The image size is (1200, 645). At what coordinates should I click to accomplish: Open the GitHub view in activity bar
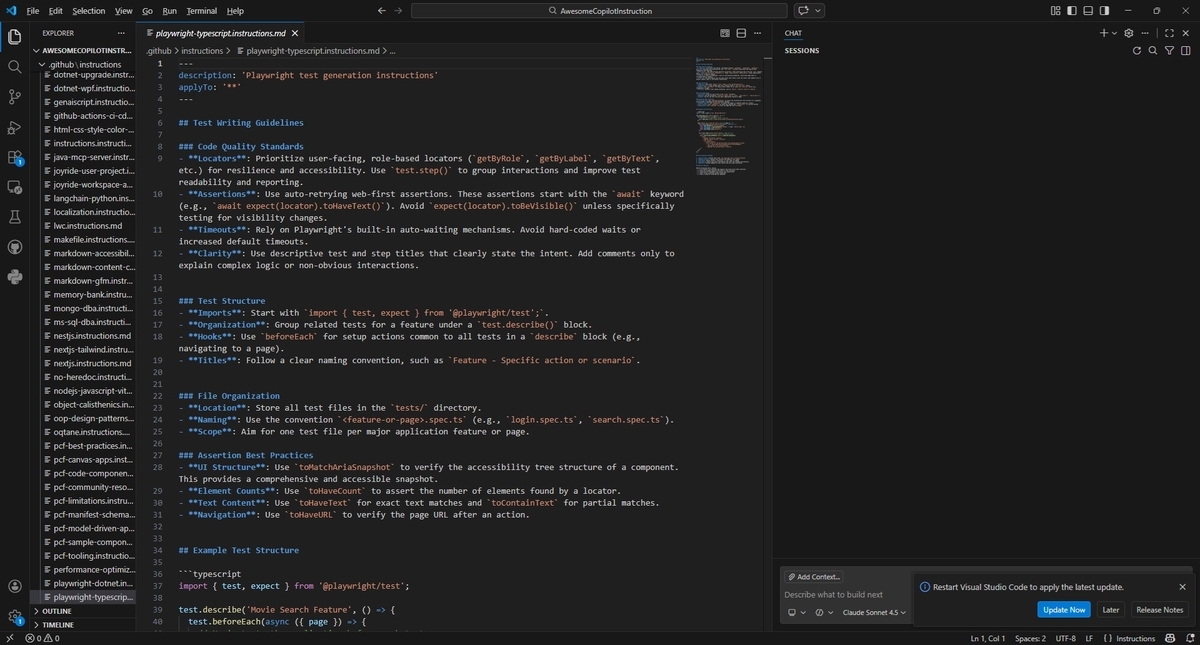(14, 247)
